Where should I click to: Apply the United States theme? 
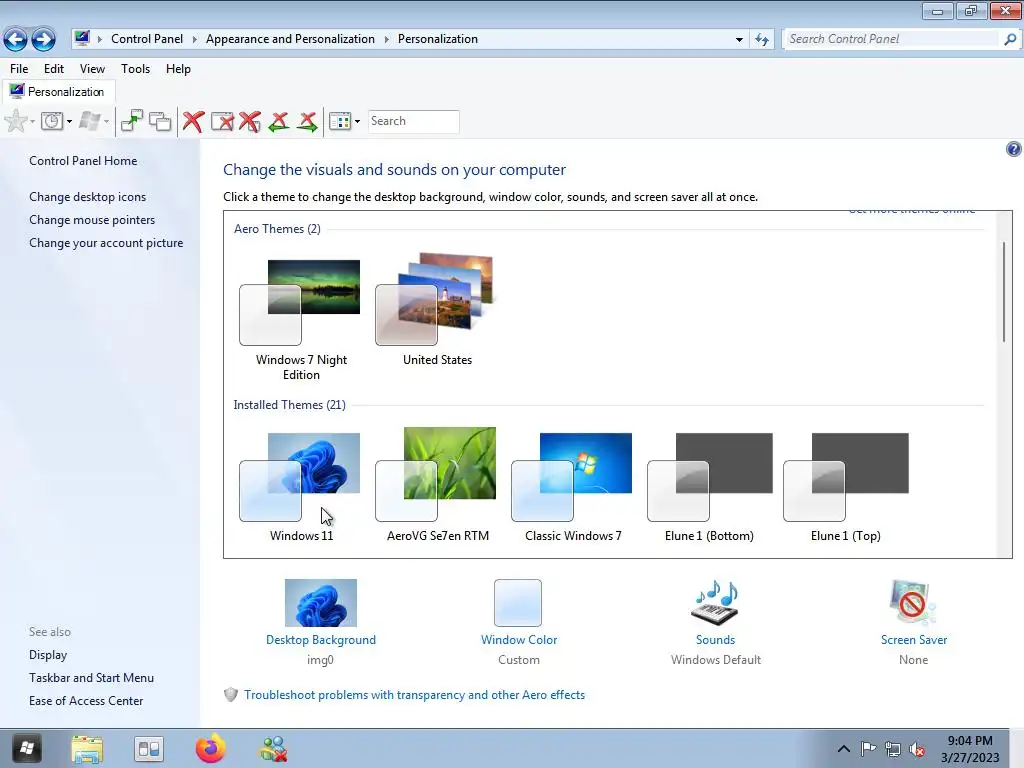(437, 310)
